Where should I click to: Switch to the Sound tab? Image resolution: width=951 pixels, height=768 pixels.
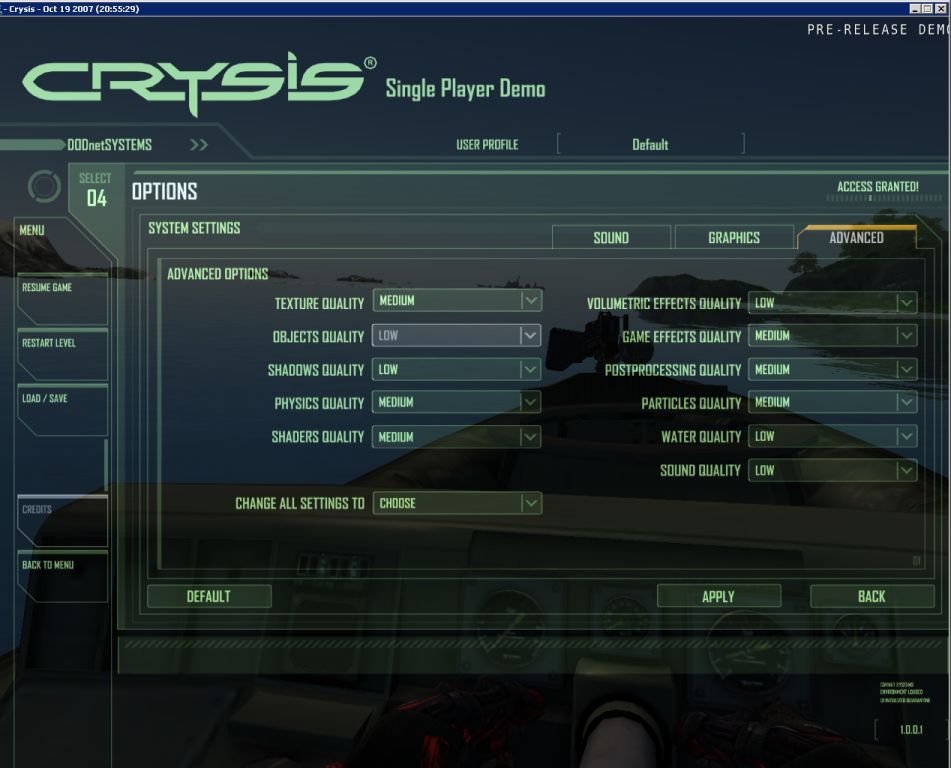[611, 237]
